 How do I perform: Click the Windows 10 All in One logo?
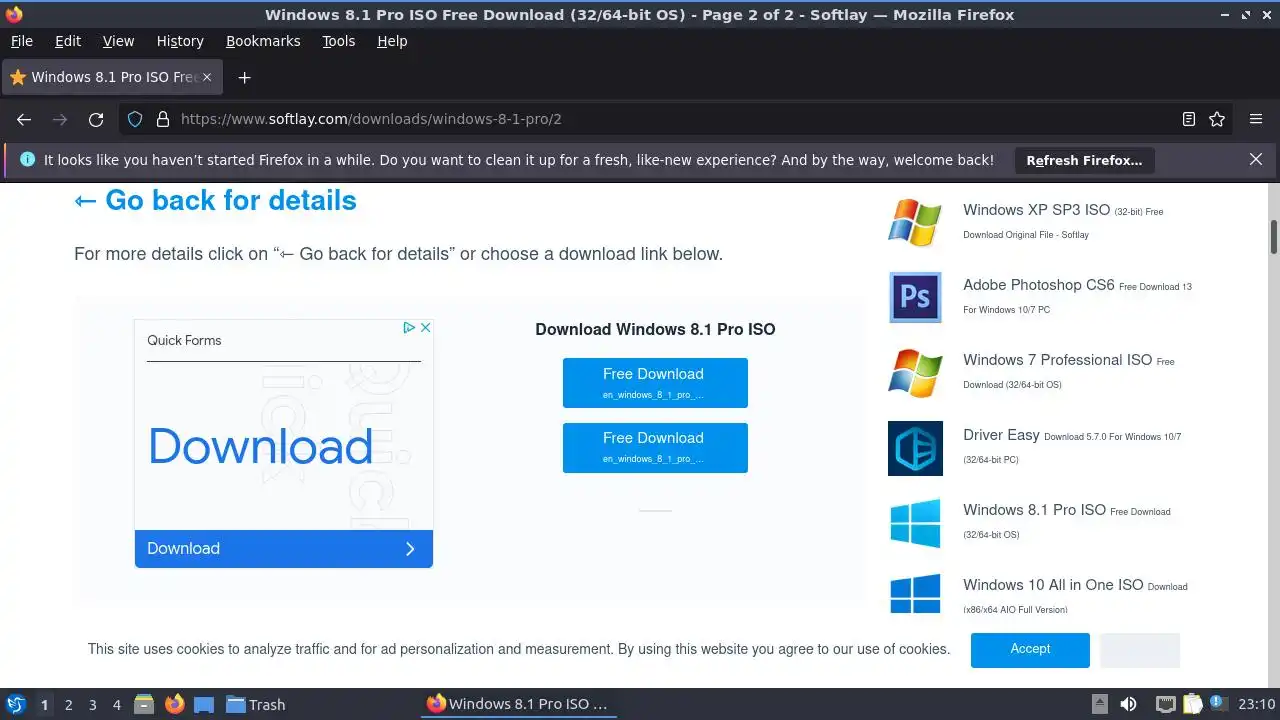tap(915, 594)
